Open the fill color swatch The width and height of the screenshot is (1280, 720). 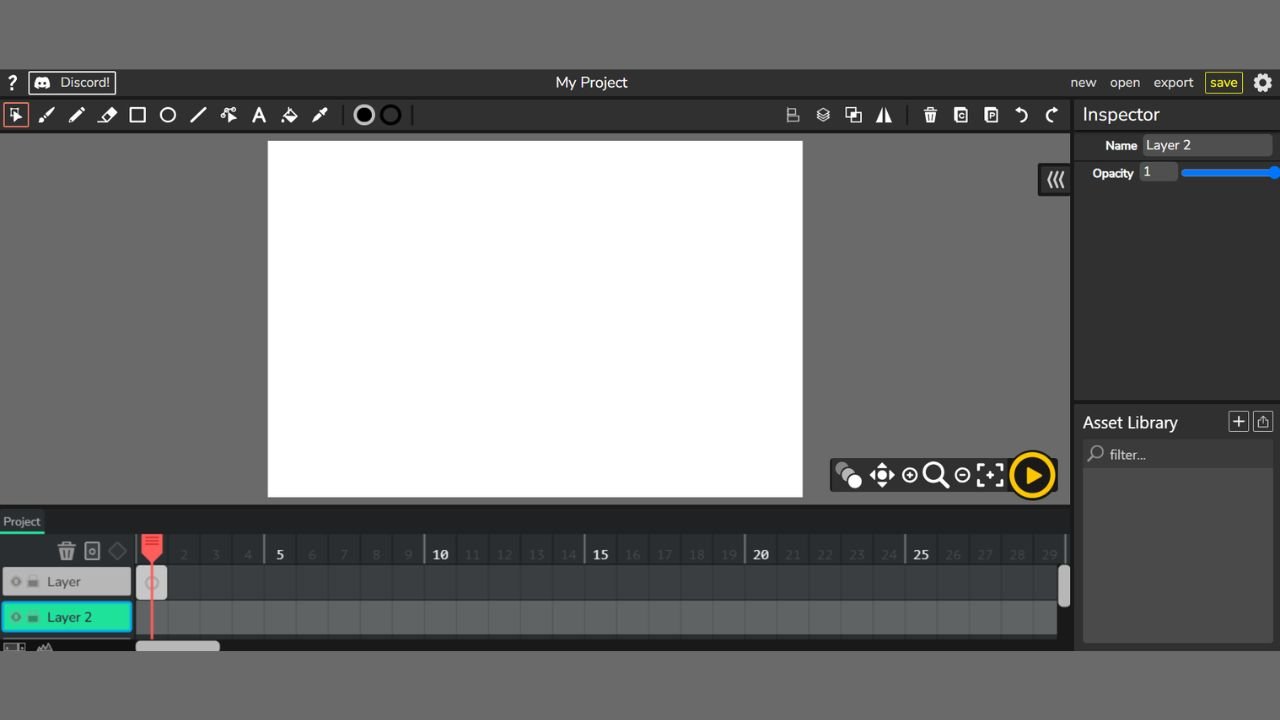[364, 115]
